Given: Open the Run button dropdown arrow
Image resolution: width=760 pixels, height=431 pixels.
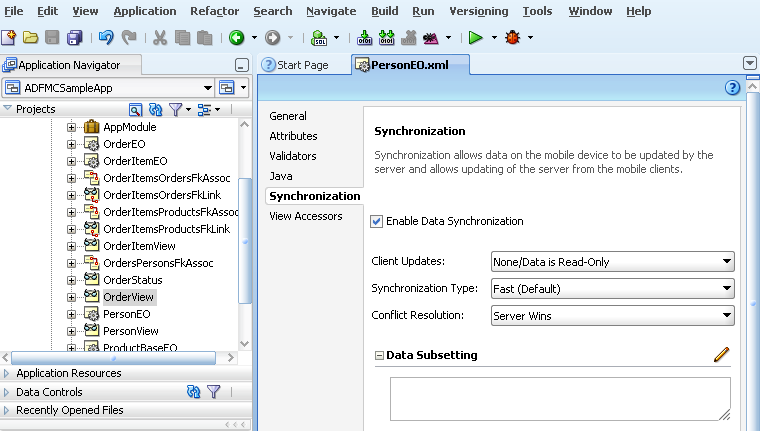Looking at the screenshot, I should (x=494, y=37).
